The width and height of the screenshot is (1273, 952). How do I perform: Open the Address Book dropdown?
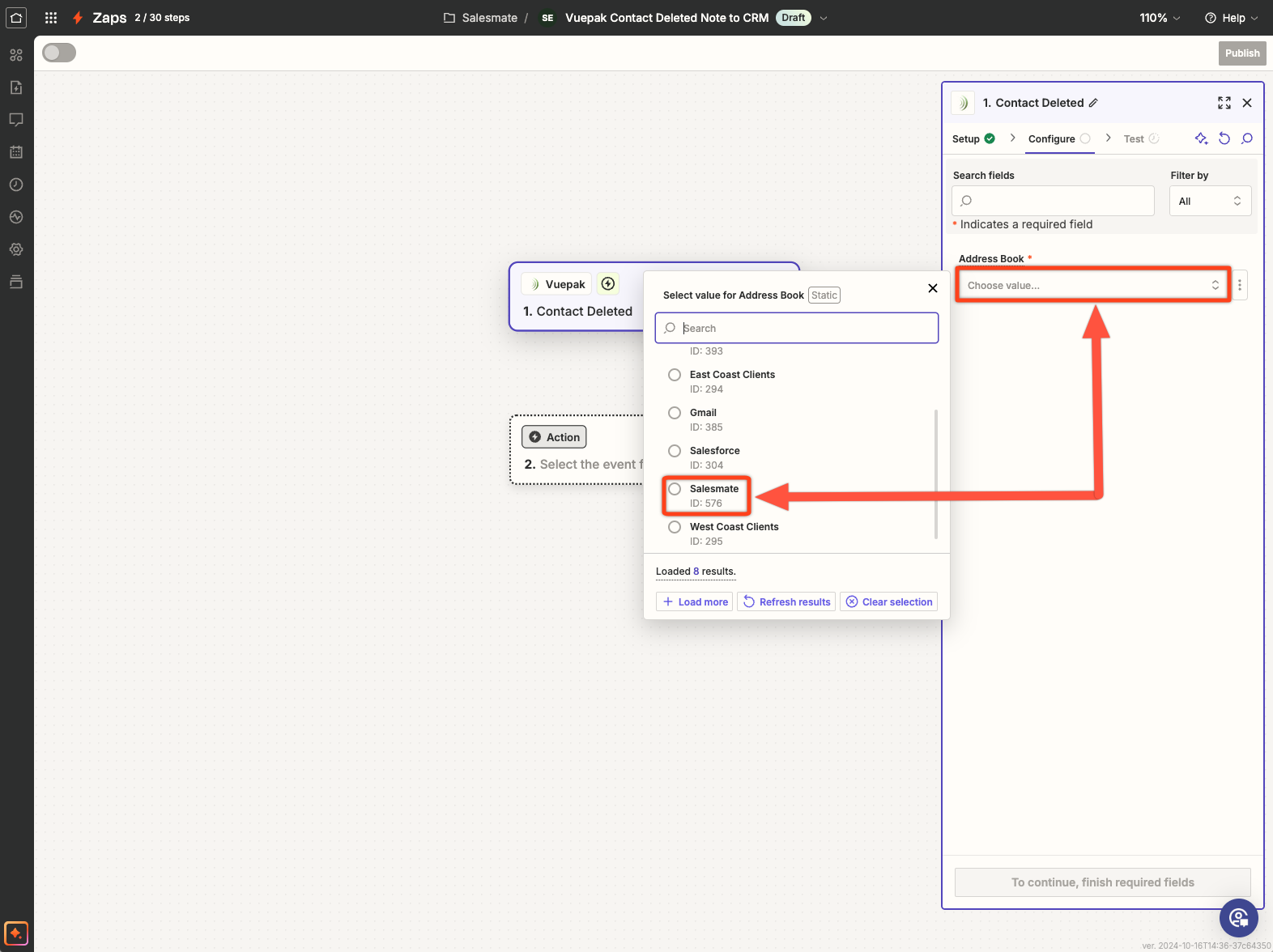click(1092, 285)
